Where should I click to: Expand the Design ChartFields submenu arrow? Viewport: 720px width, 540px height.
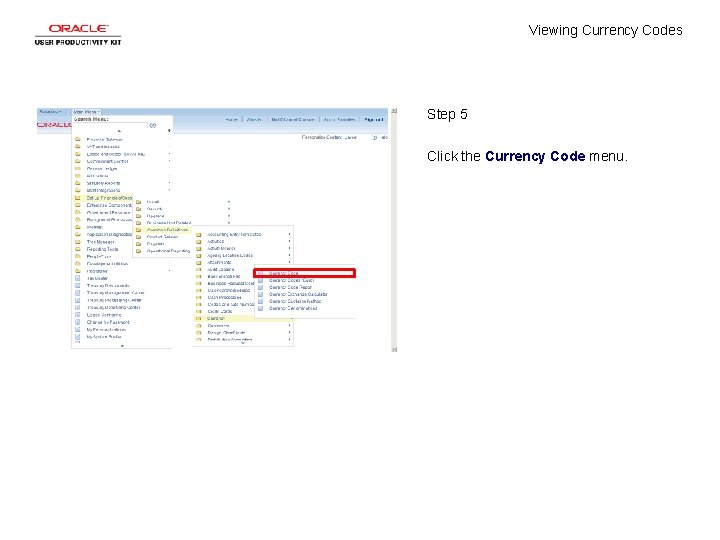pos(289,332)
